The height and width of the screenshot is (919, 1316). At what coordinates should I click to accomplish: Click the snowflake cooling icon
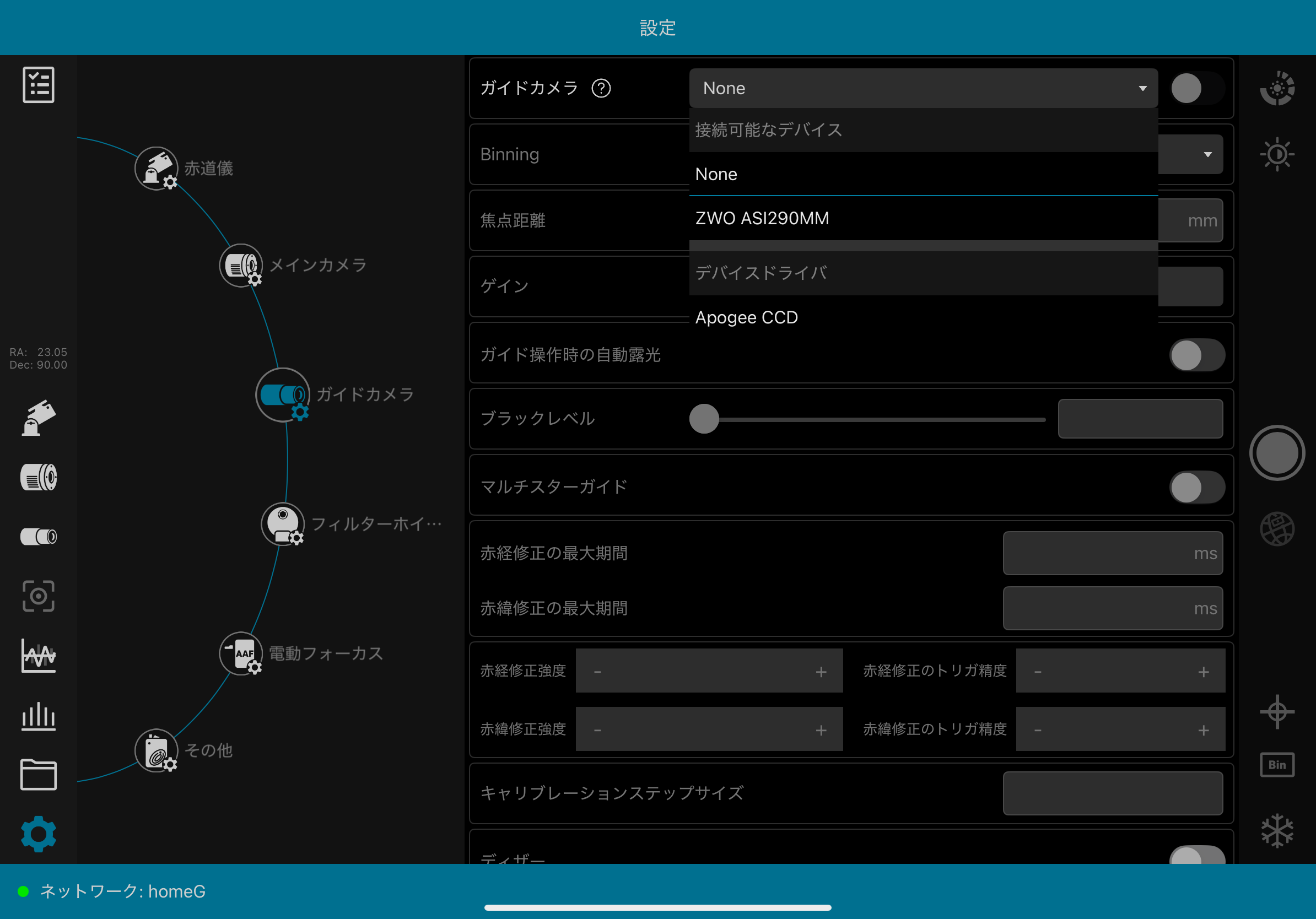(x=1276, y=831)
